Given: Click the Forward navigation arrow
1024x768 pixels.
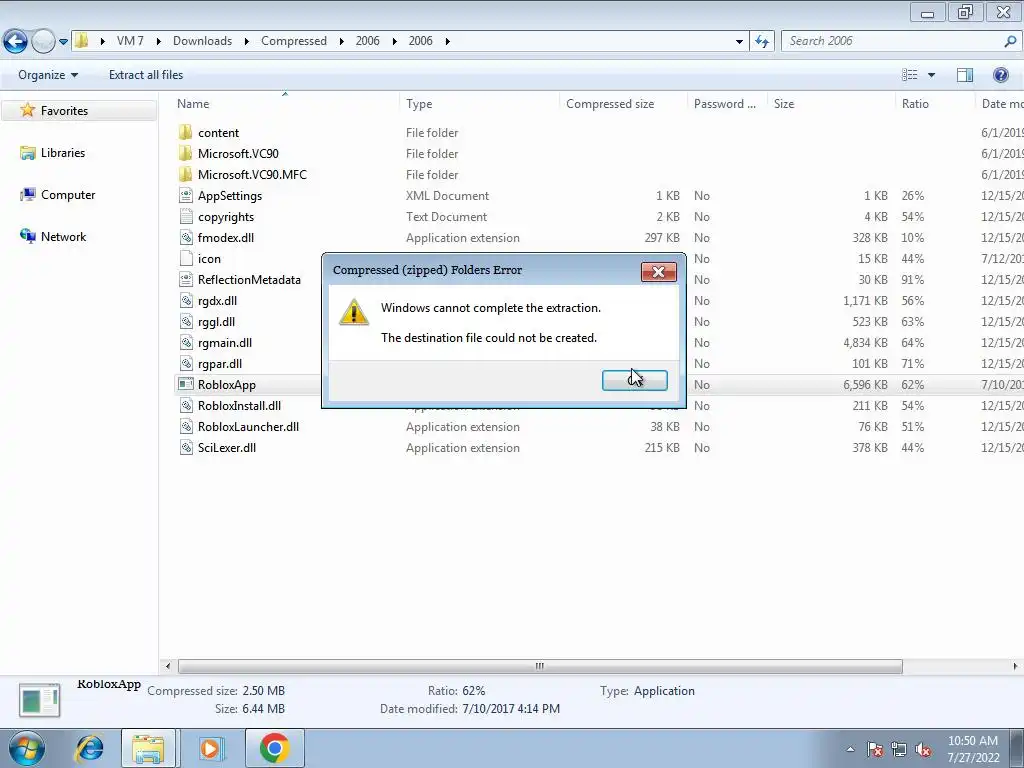Looking at the screenshot, I should point(43,41).
